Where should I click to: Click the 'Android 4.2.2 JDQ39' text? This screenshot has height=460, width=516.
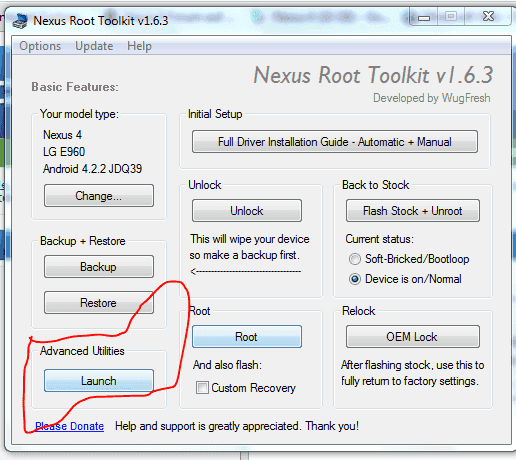[x=92, y=169]
